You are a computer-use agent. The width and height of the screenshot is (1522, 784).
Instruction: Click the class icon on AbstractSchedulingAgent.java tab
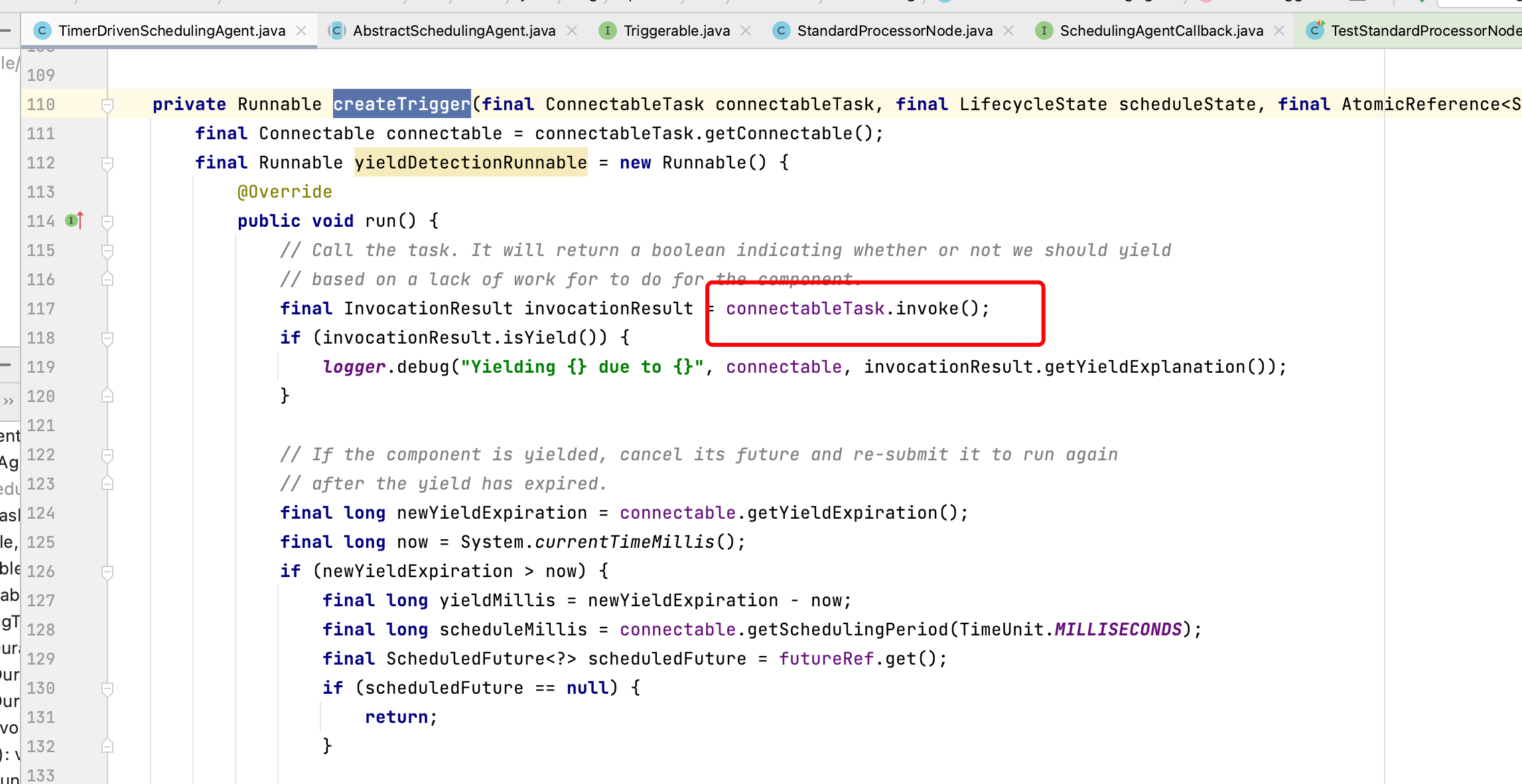tap(337, 31)
